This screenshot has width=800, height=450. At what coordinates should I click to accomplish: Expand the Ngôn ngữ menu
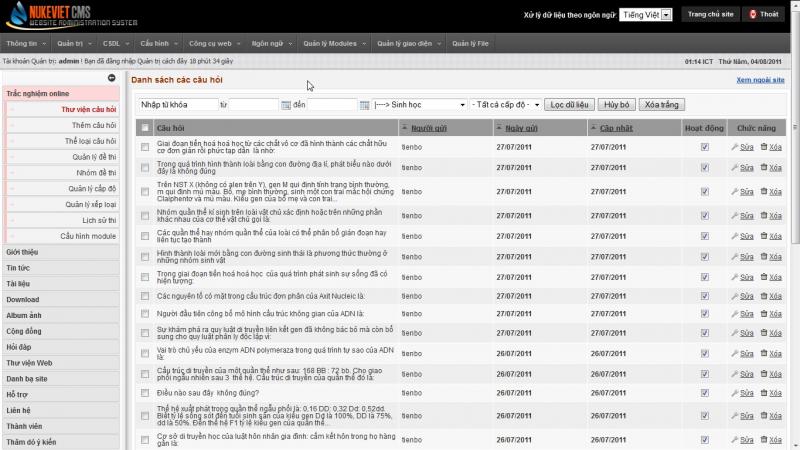271,43
